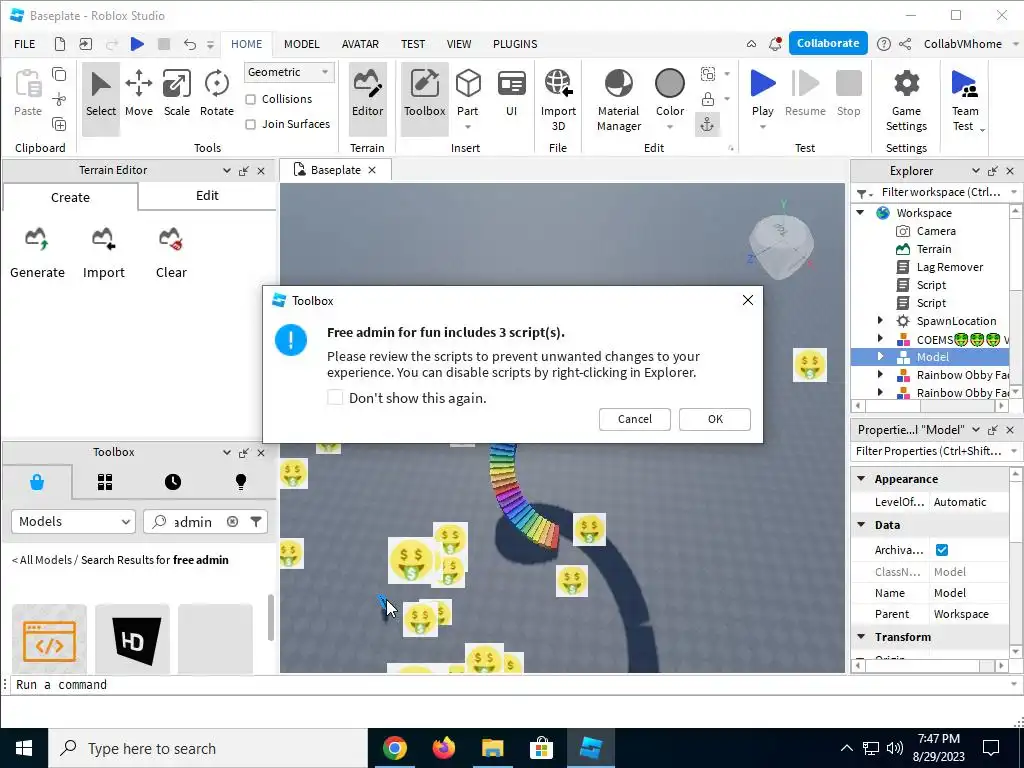
Task: Click quick-access Play arrow in title toolbar
Action: [x=137, y=44]
